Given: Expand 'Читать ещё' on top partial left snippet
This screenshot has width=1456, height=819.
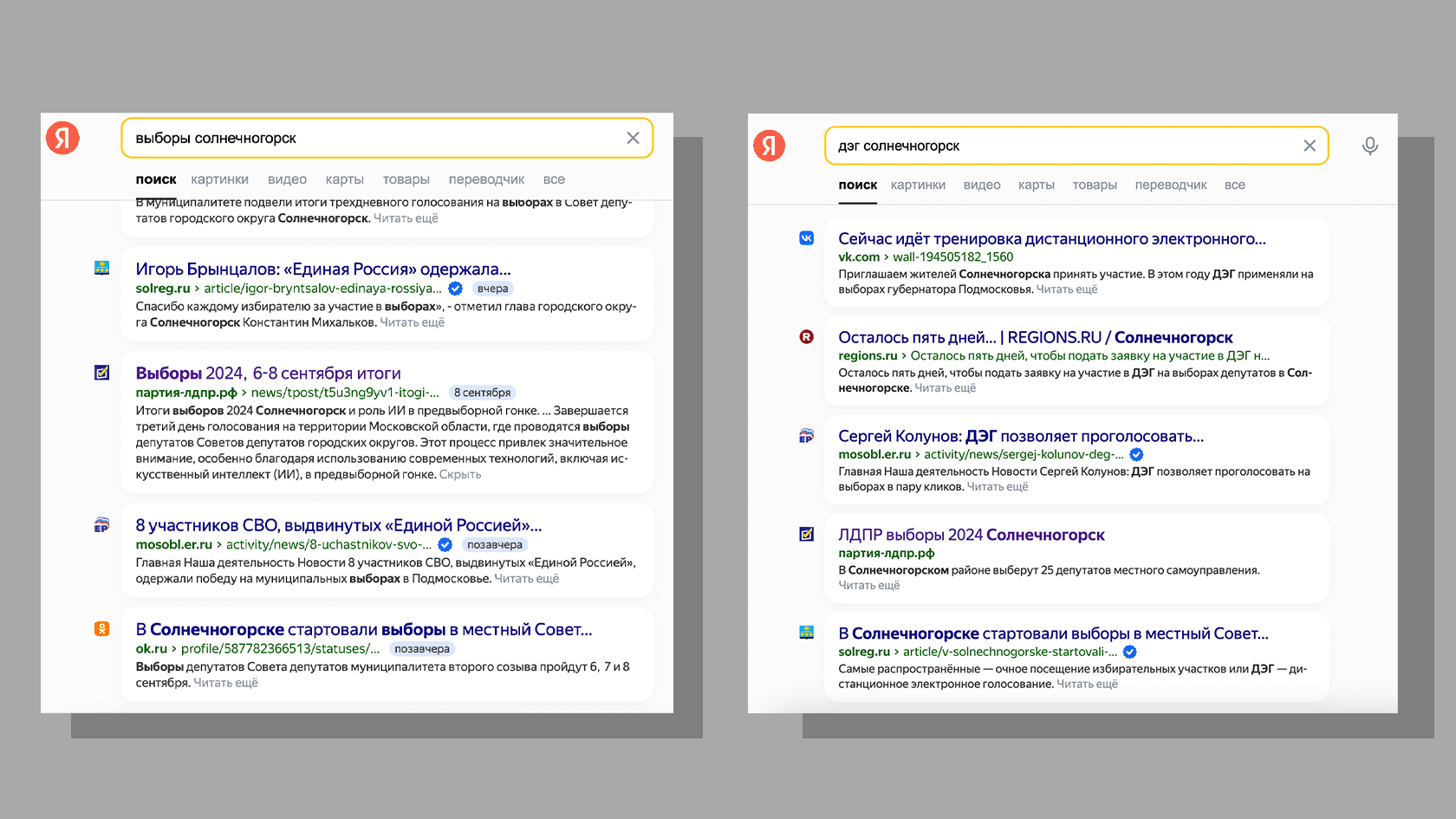Looking at the screenshot, I should pos(406,218).
